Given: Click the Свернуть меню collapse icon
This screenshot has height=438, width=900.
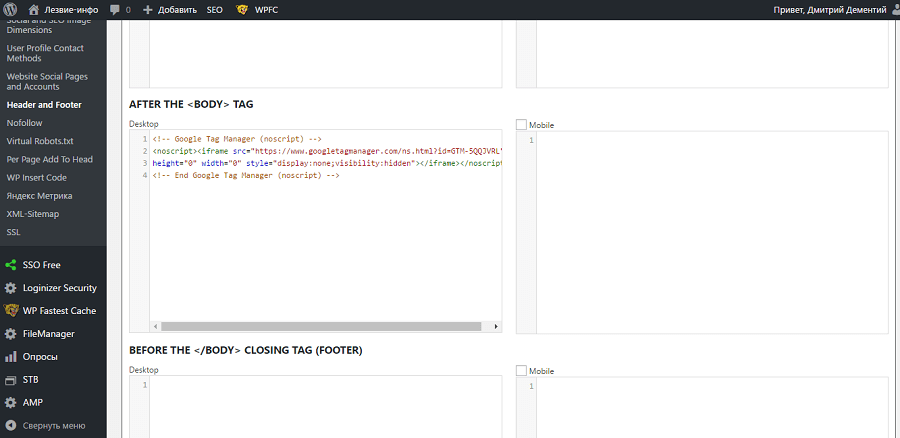Looking at the screenshot, I should tap(11, 425).
